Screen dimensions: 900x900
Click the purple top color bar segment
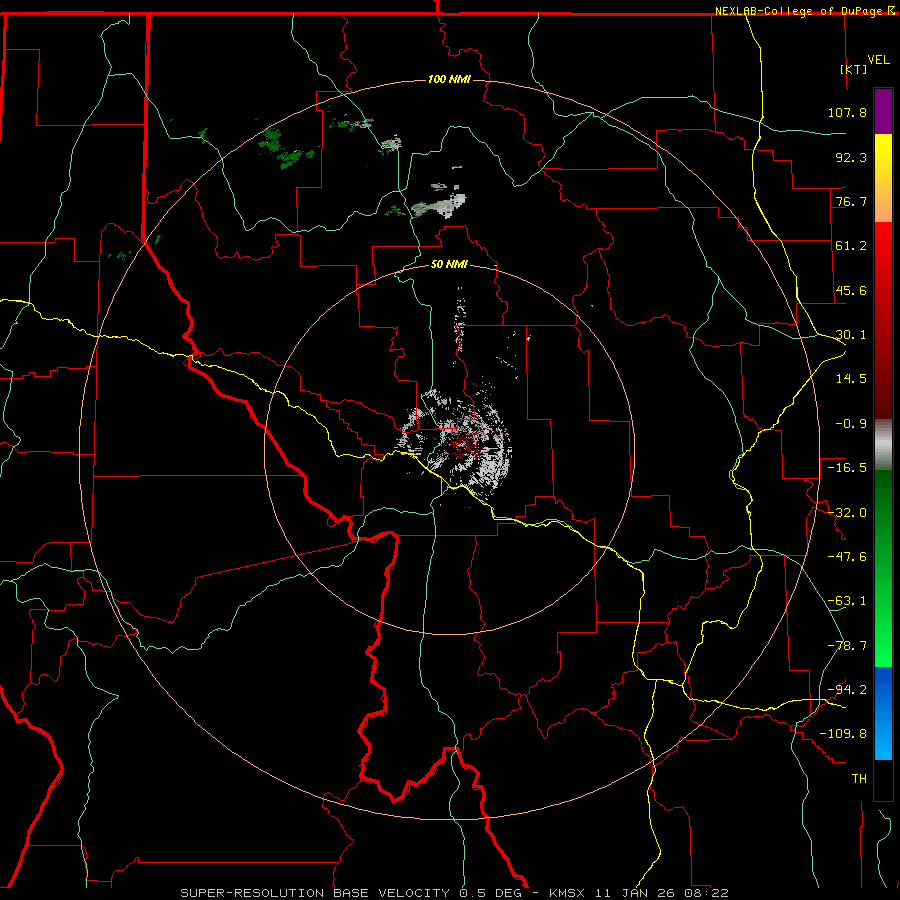click(883, 111)
